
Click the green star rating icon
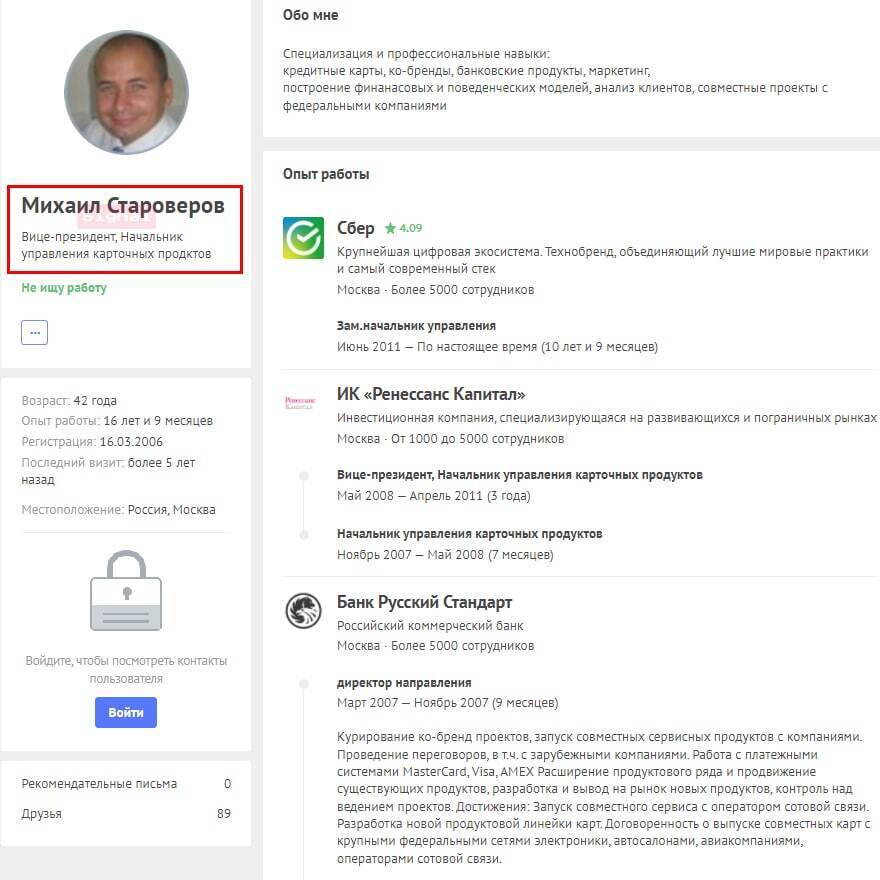(390, 228)
